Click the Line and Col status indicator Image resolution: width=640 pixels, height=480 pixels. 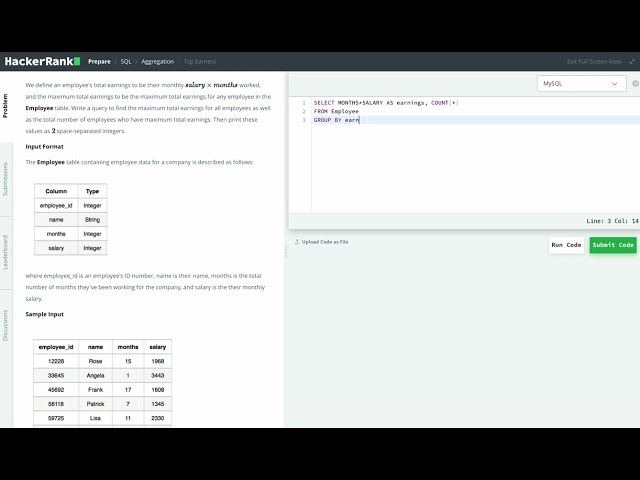click(612, 221)
